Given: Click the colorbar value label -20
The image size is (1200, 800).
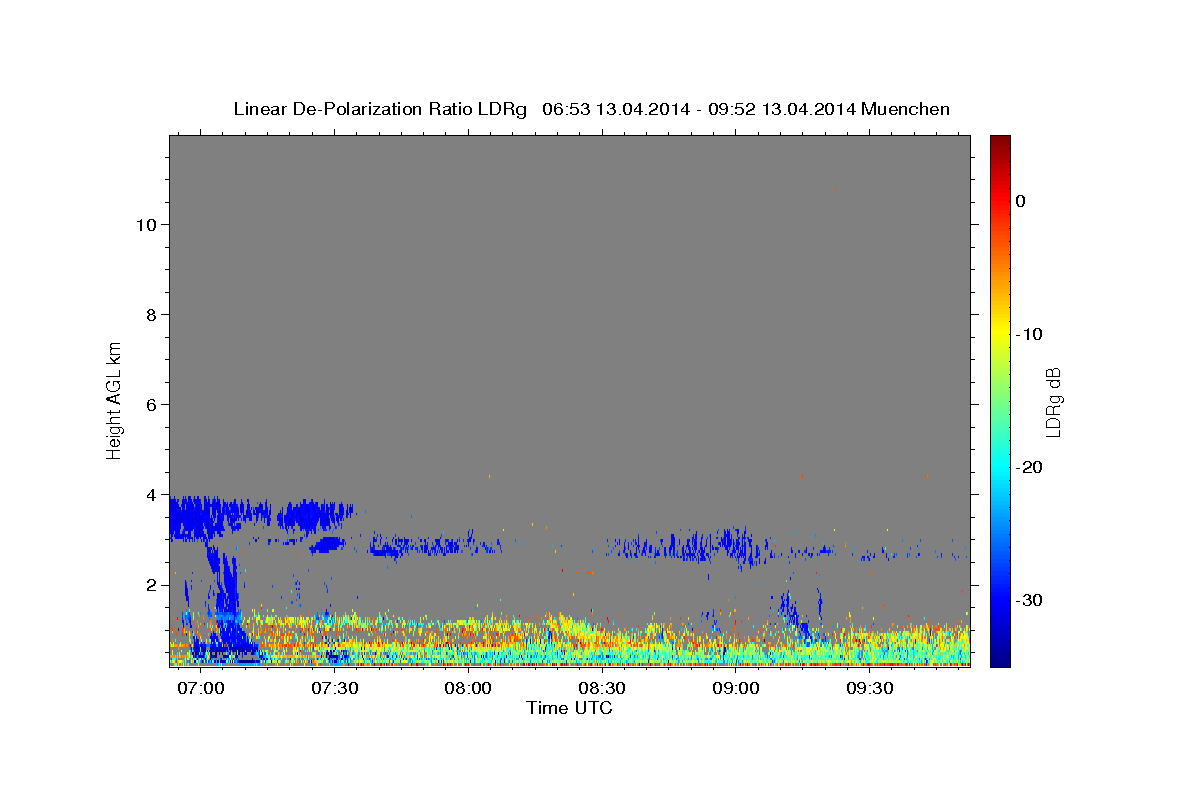Looking at the screenshot, I should point(1029,467).
